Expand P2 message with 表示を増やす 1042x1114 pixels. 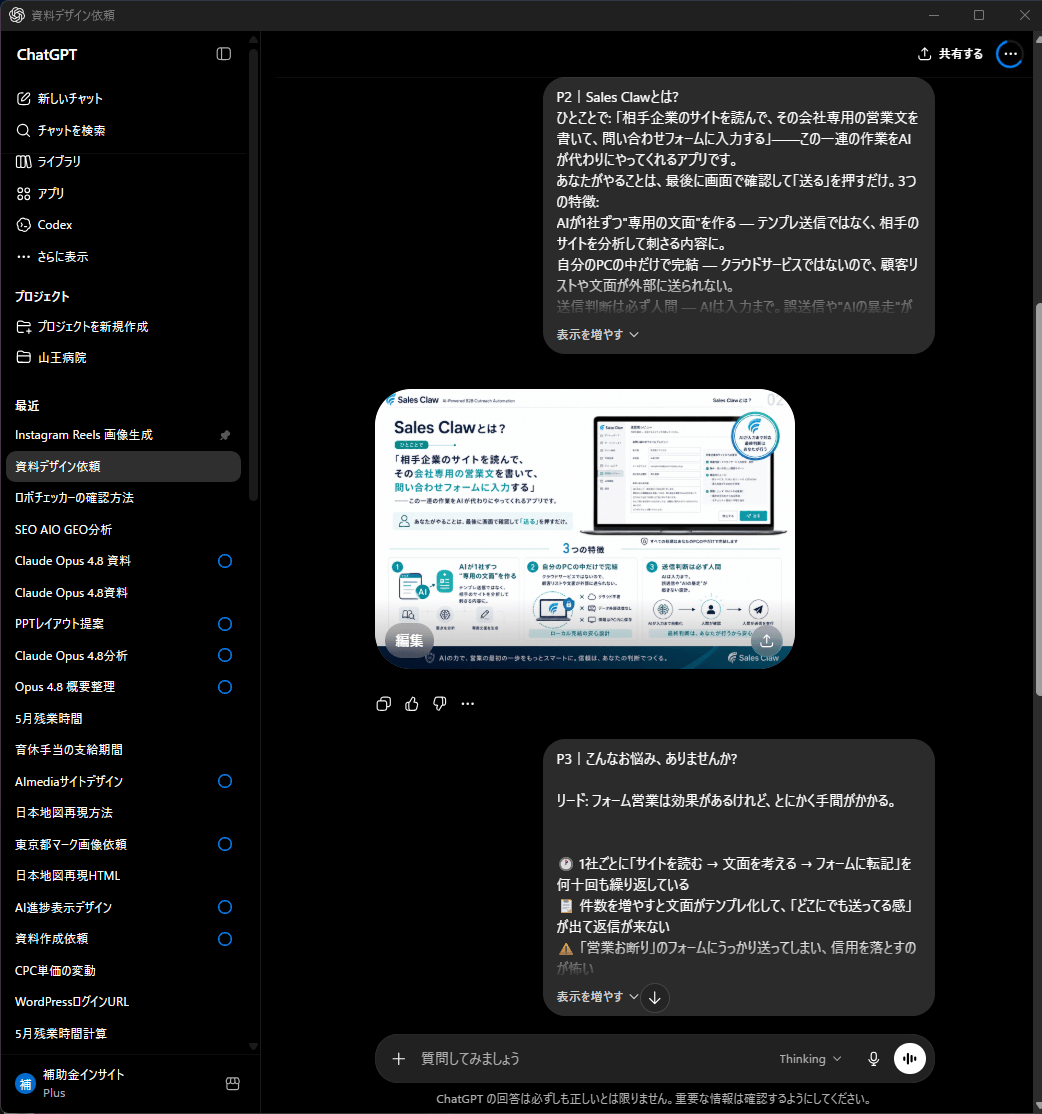pos(597,335)
